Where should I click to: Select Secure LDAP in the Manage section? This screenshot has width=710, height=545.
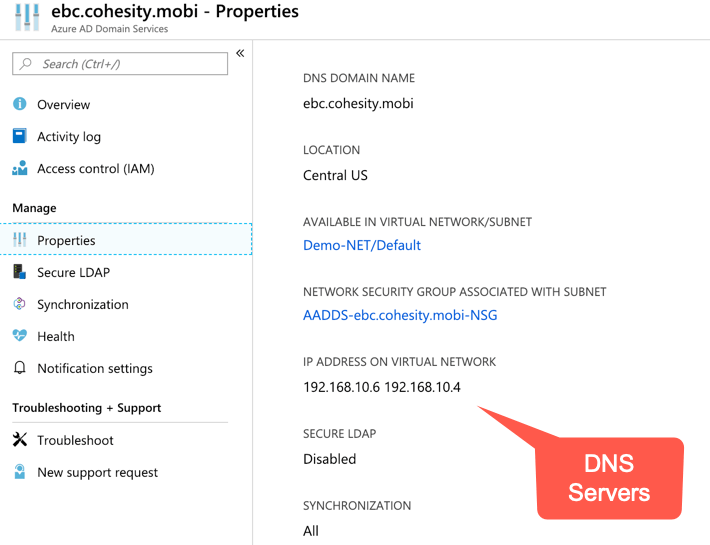click(x=73, y=273)
